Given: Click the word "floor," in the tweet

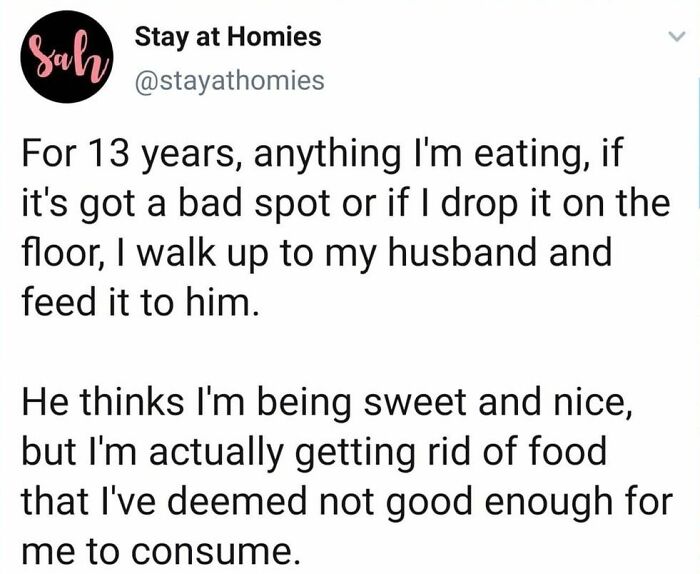Looking at the screenshot, I should point(65,252).
